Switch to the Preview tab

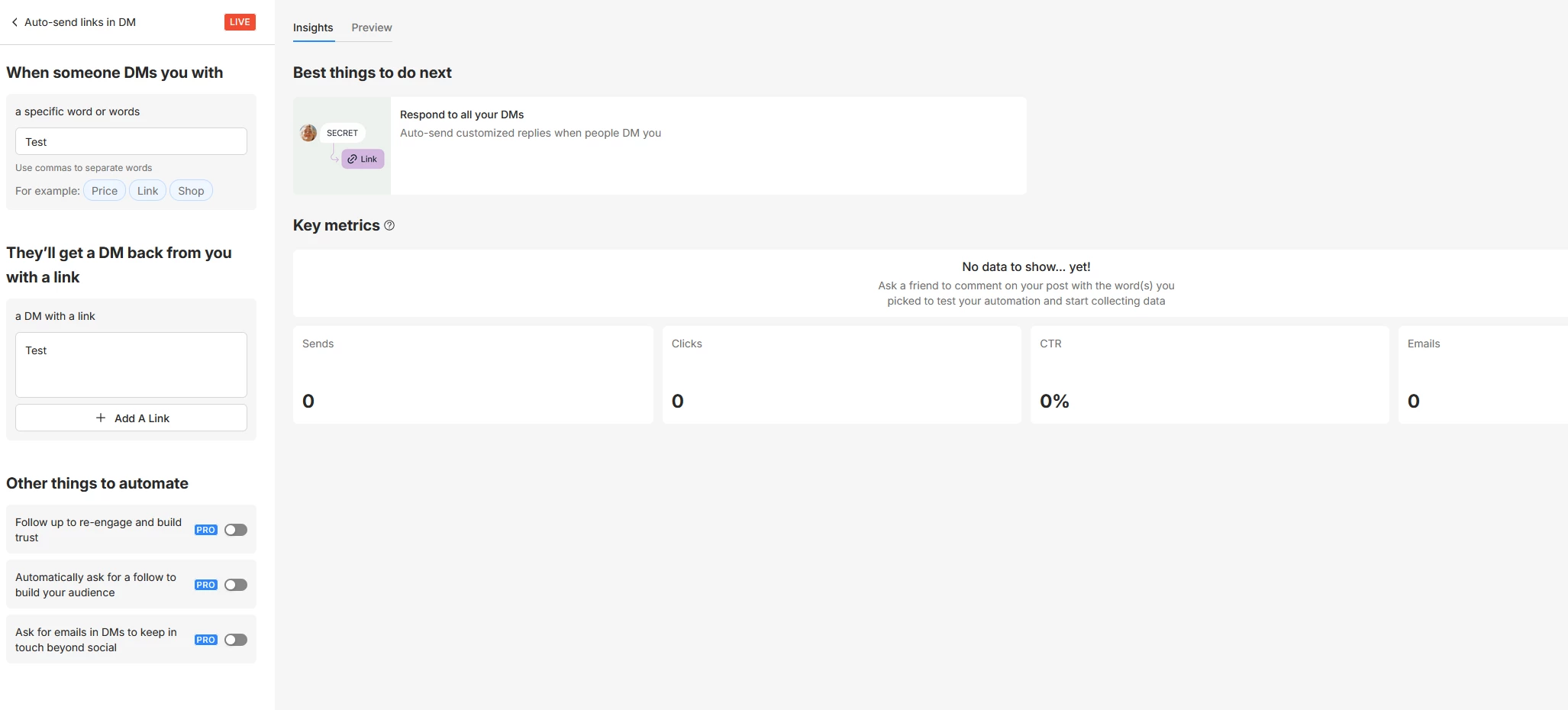click(371, 27)
